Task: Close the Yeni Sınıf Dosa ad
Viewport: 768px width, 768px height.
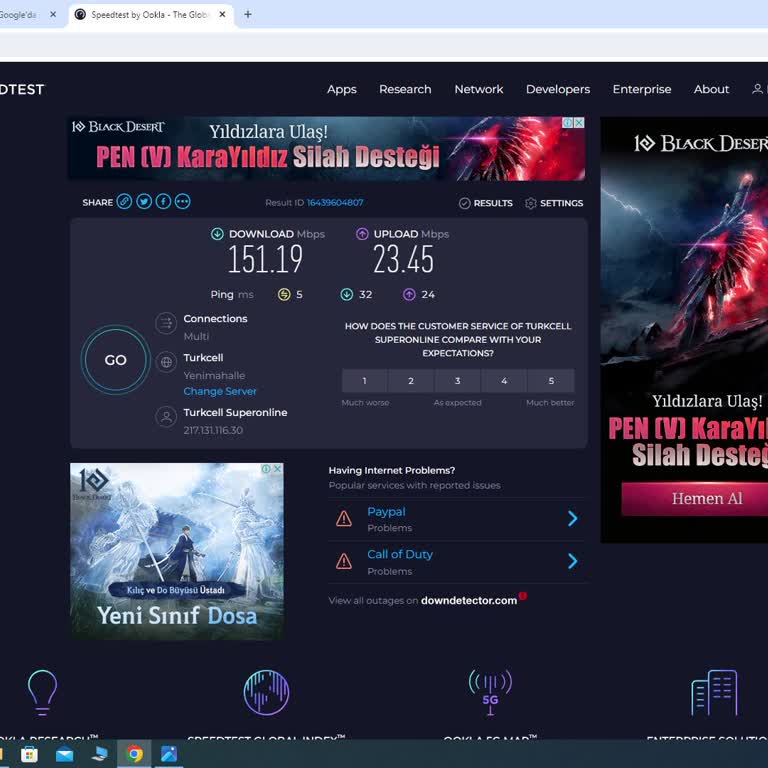Action: 277,469
